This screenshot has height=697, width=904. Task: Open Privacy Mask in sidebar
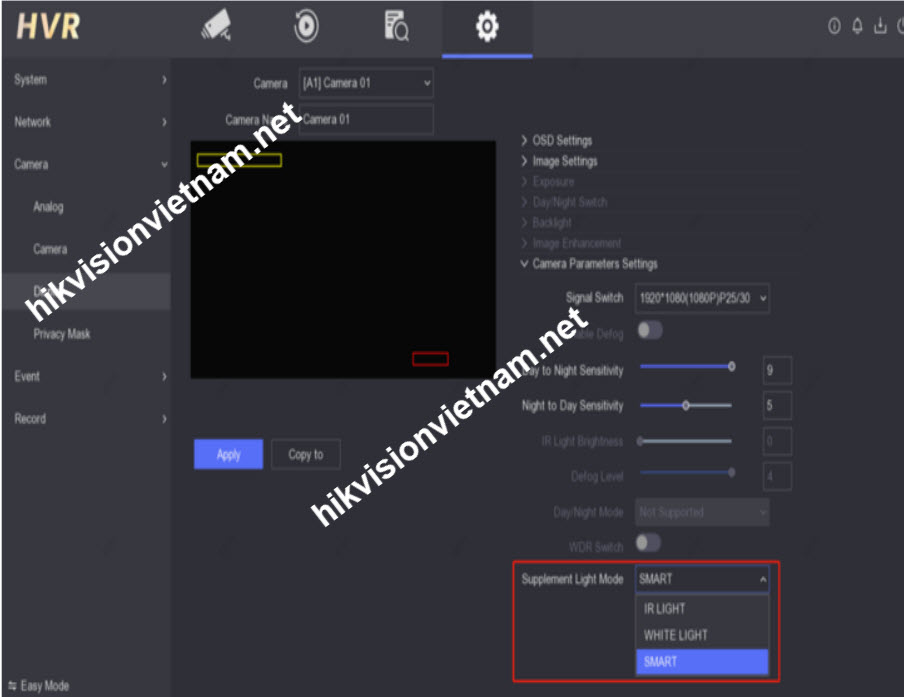62,334
